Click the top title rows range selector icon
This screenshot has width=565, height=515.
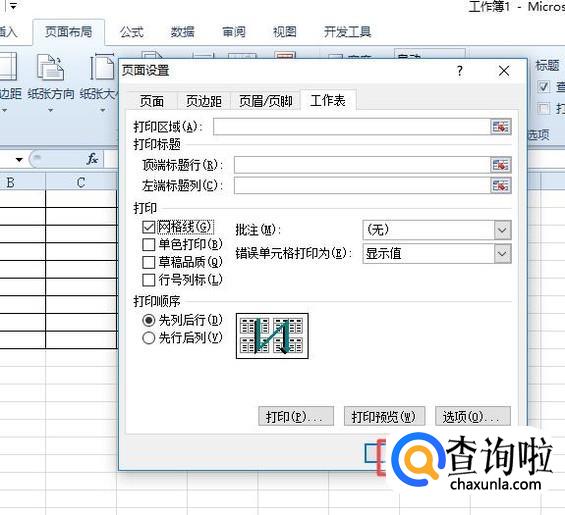pyautogui.click(x=501, y=165)
